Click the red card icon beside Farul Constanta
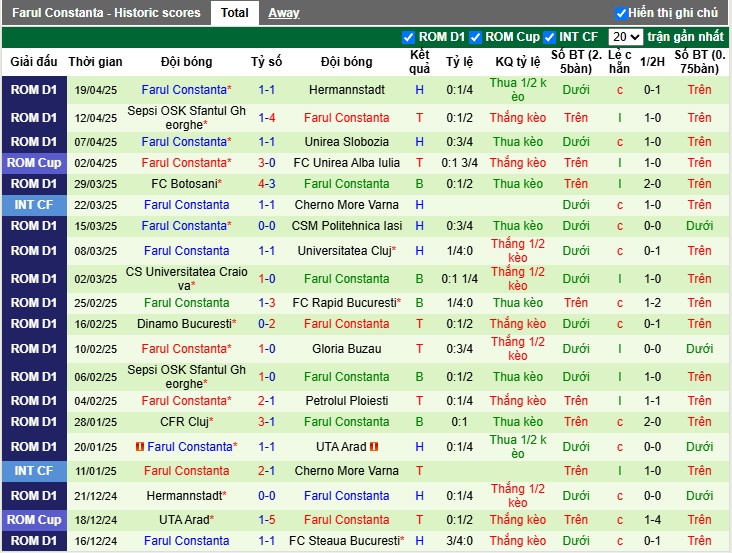This screenshot has width=732, height=553. point(140,446)
